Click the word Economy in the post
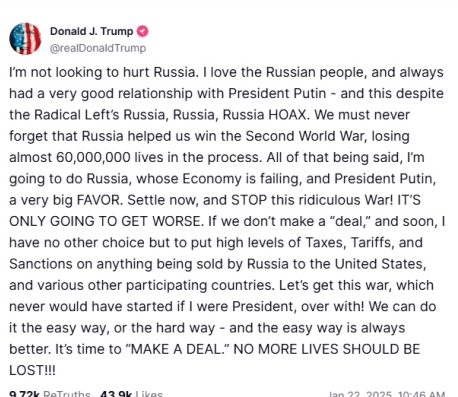 pos(212,179)
